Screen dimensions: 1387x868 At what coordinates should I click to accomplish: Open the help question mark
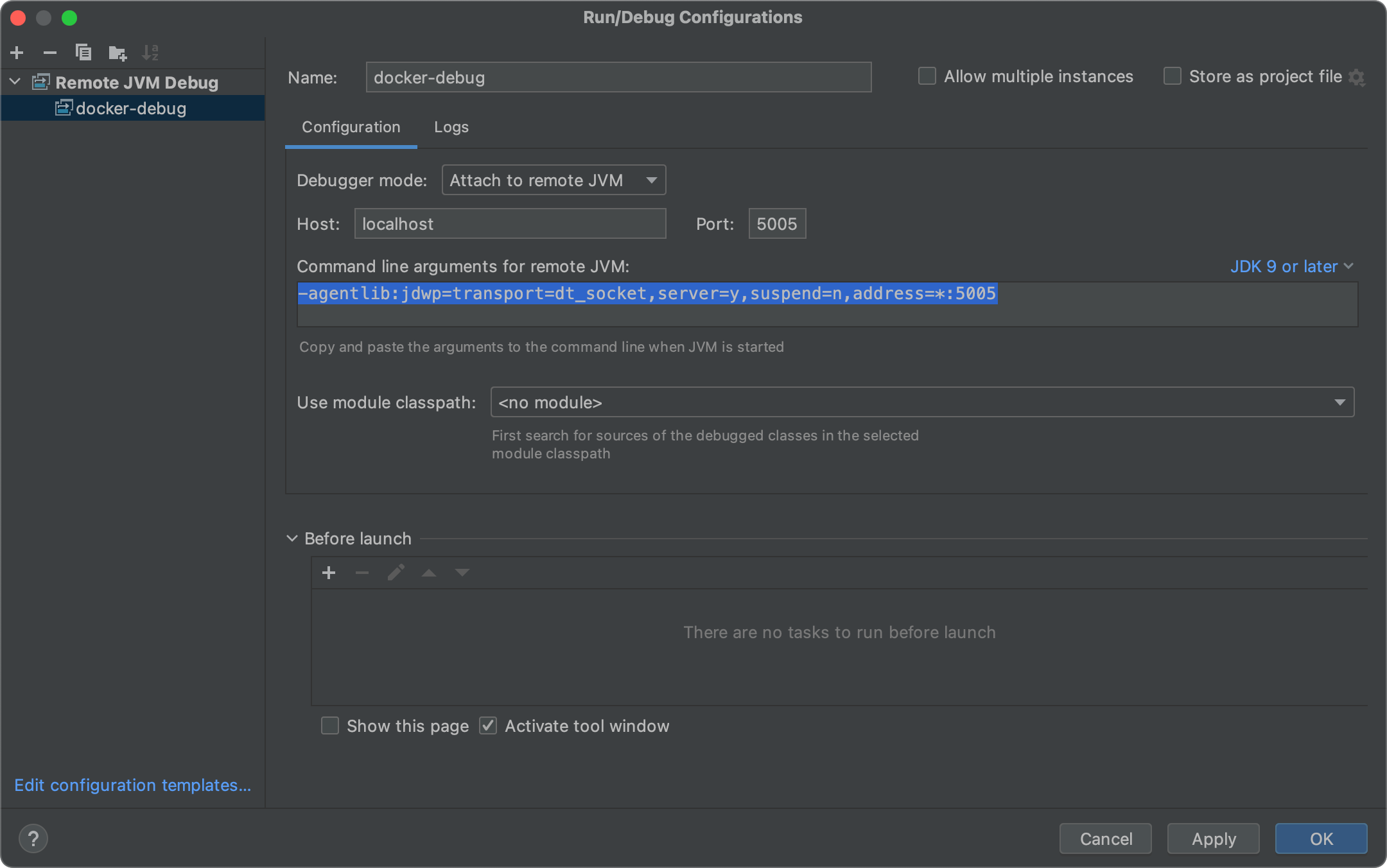click(33, 838)
